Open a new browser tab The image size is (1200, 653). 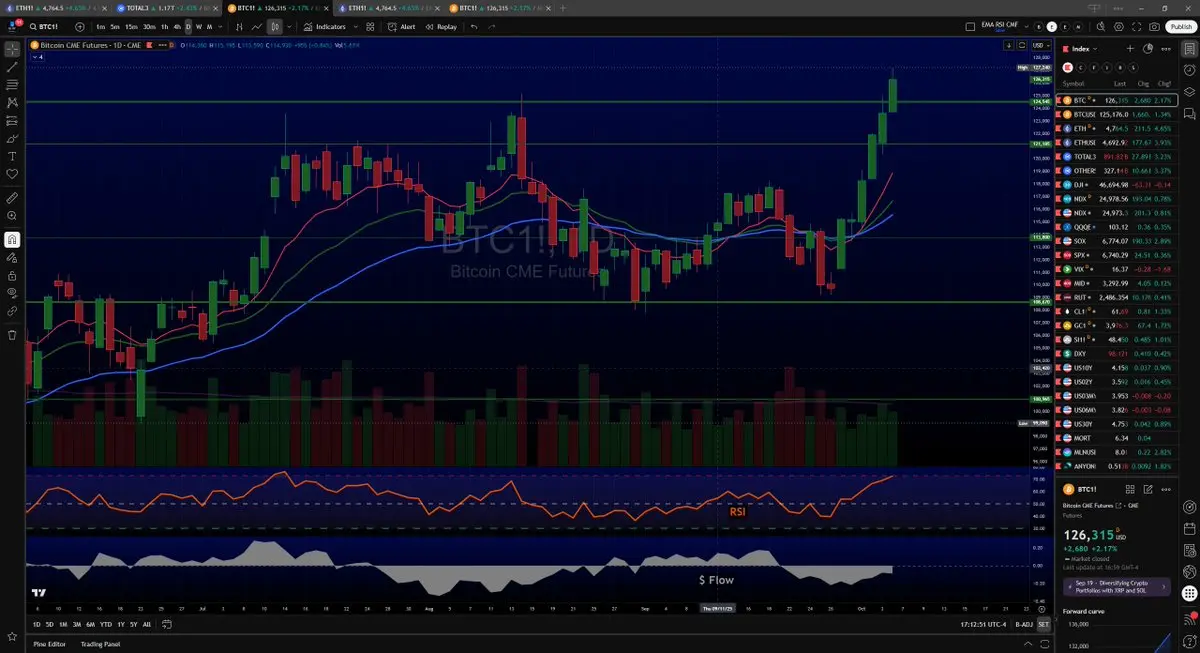click(x=563, y=8)
